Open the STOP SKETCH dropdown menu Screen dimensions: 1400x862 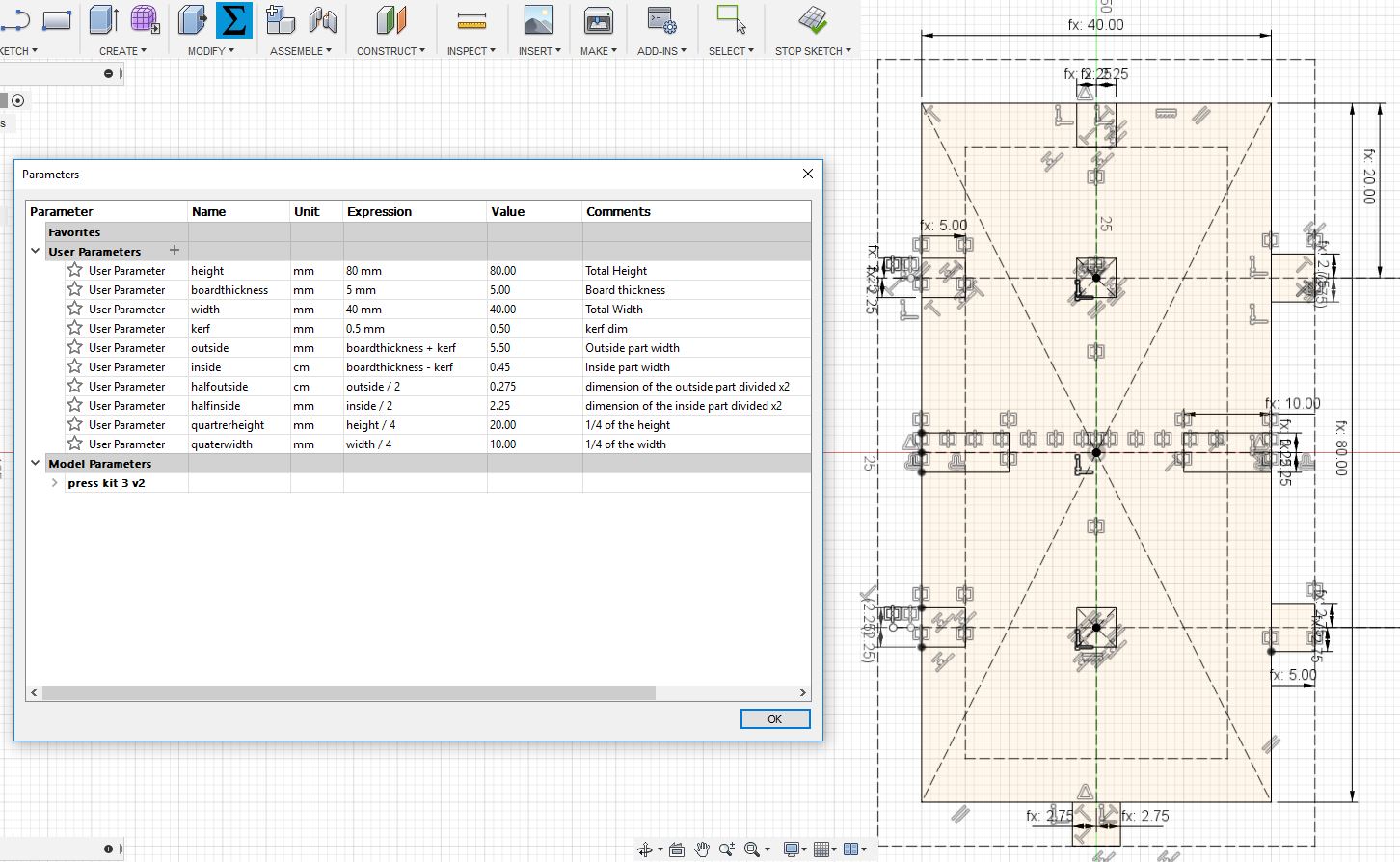[x=813, y=51]
